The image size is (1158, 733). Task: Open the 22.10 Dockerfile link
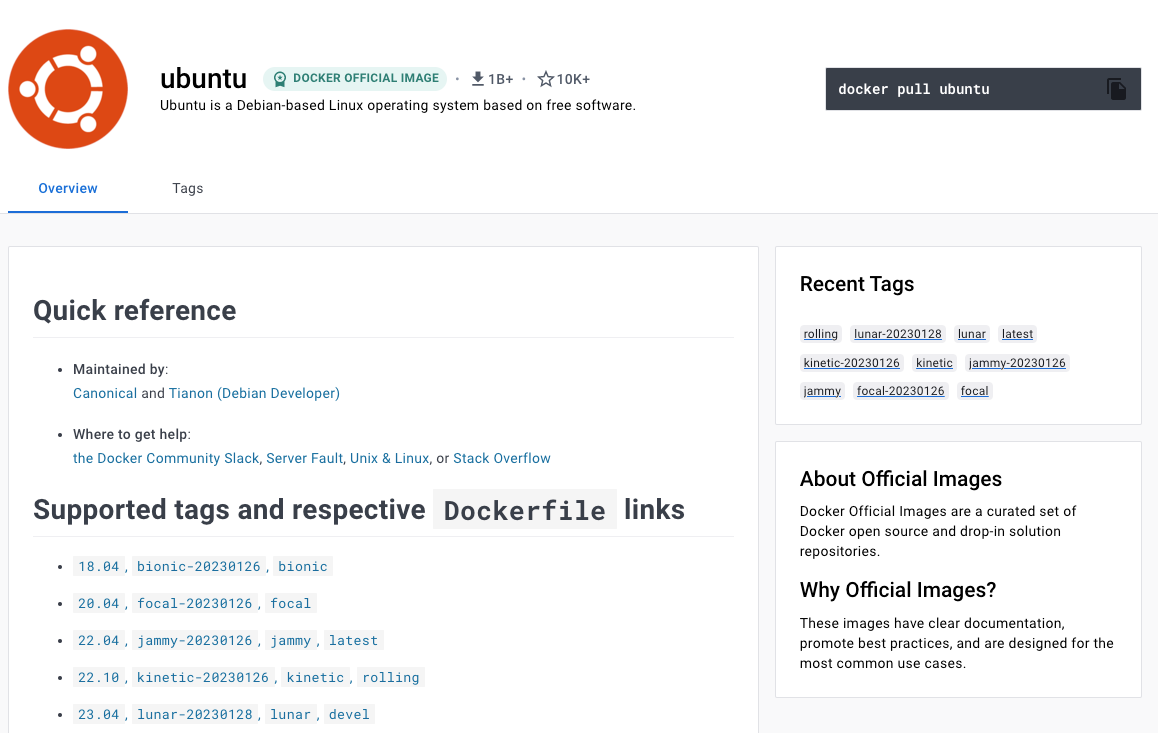pos(99,678)
